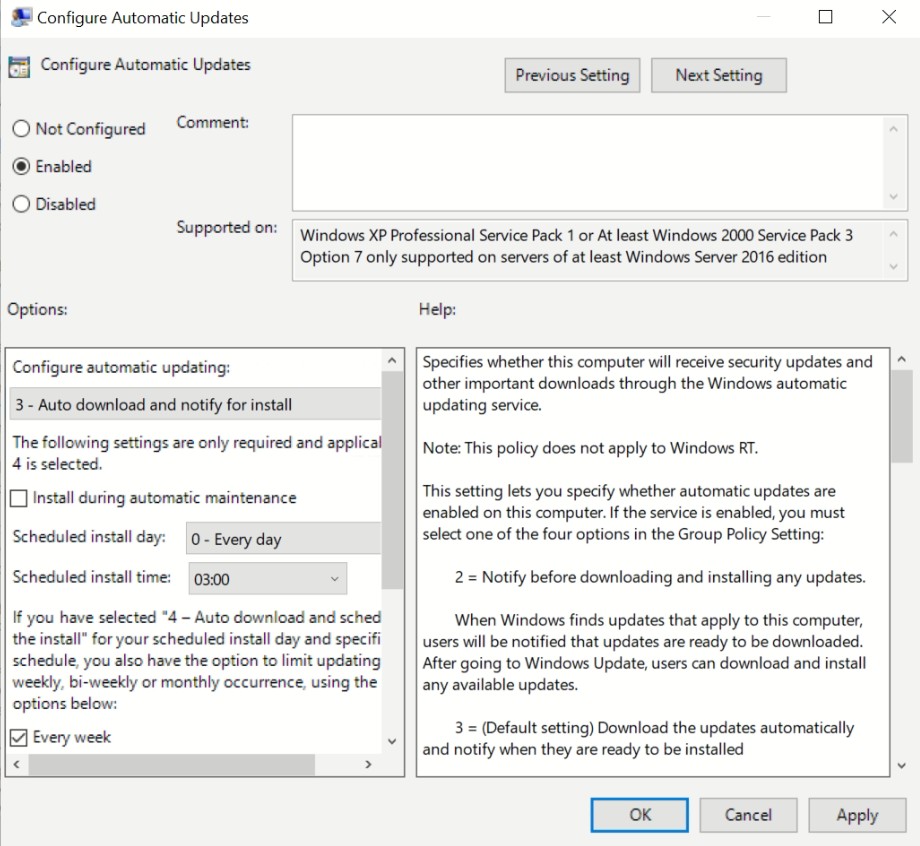Click Supported on scroll down arrow
Image resolution: width=920 pixels, height=846 pixels.
click(x=893, y=266)
